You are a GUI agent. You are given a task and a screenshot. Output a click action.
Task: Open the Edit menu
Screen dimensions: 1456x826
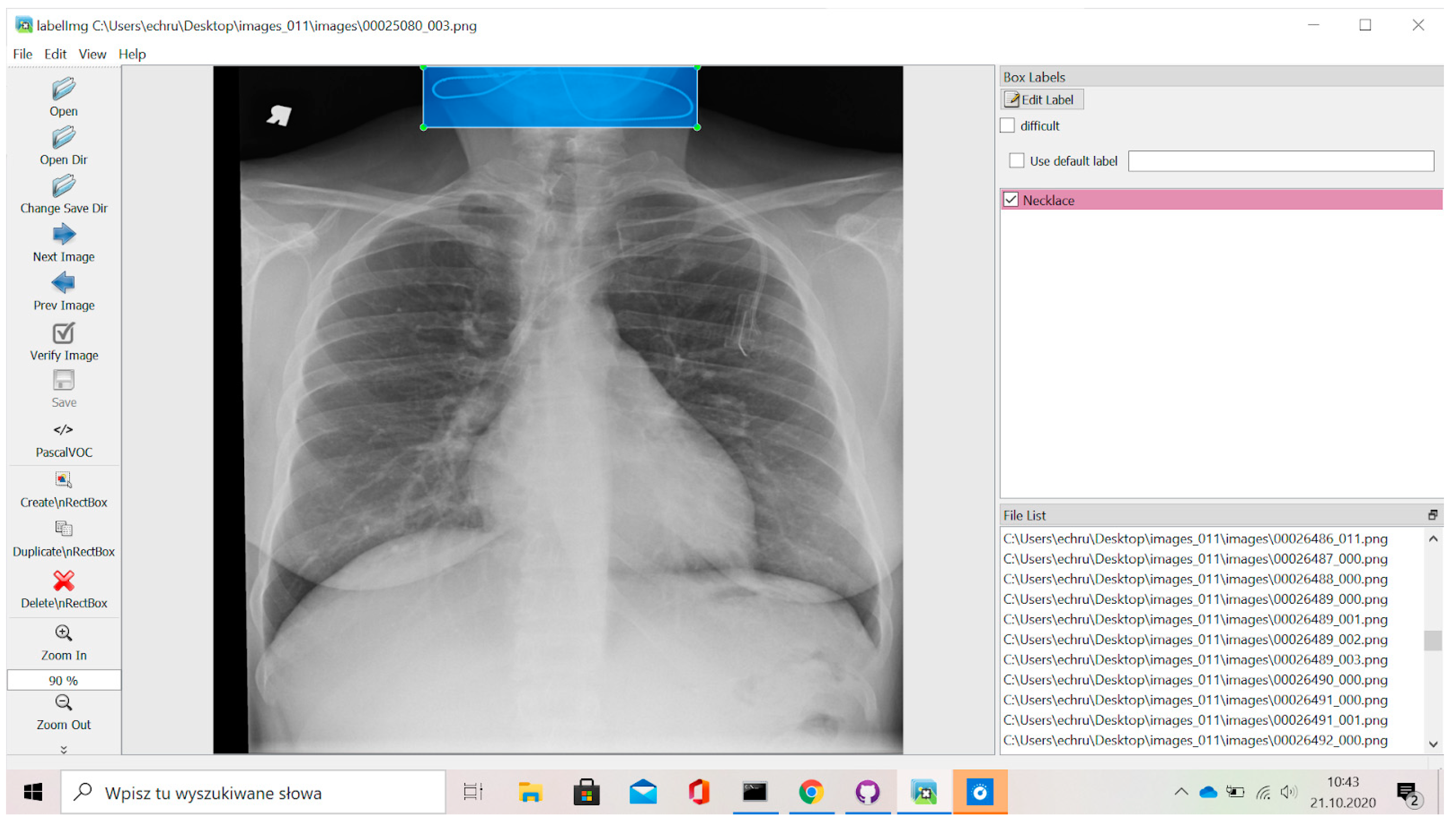tap(55, 54)
